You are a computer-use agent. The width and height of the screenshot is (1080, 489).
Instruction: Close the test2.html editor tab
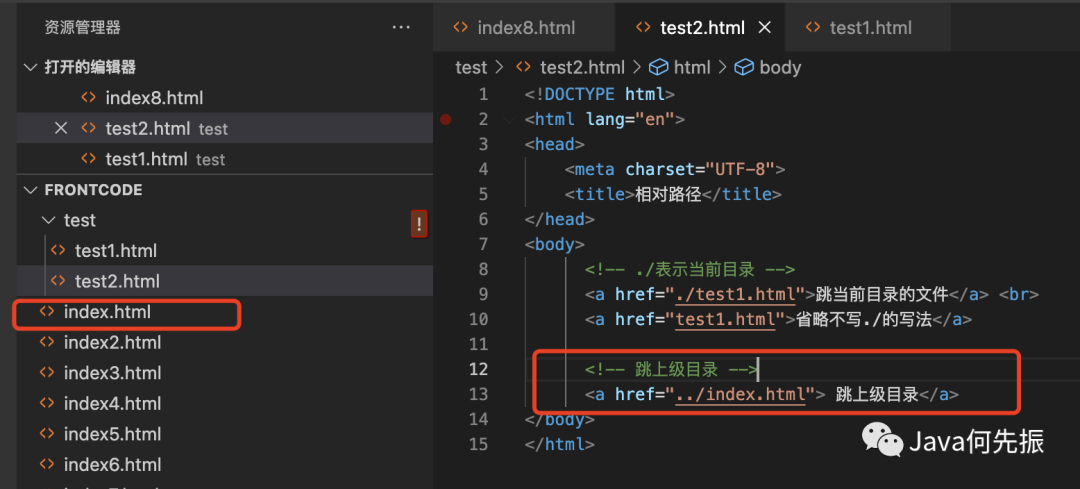point(765,28)
